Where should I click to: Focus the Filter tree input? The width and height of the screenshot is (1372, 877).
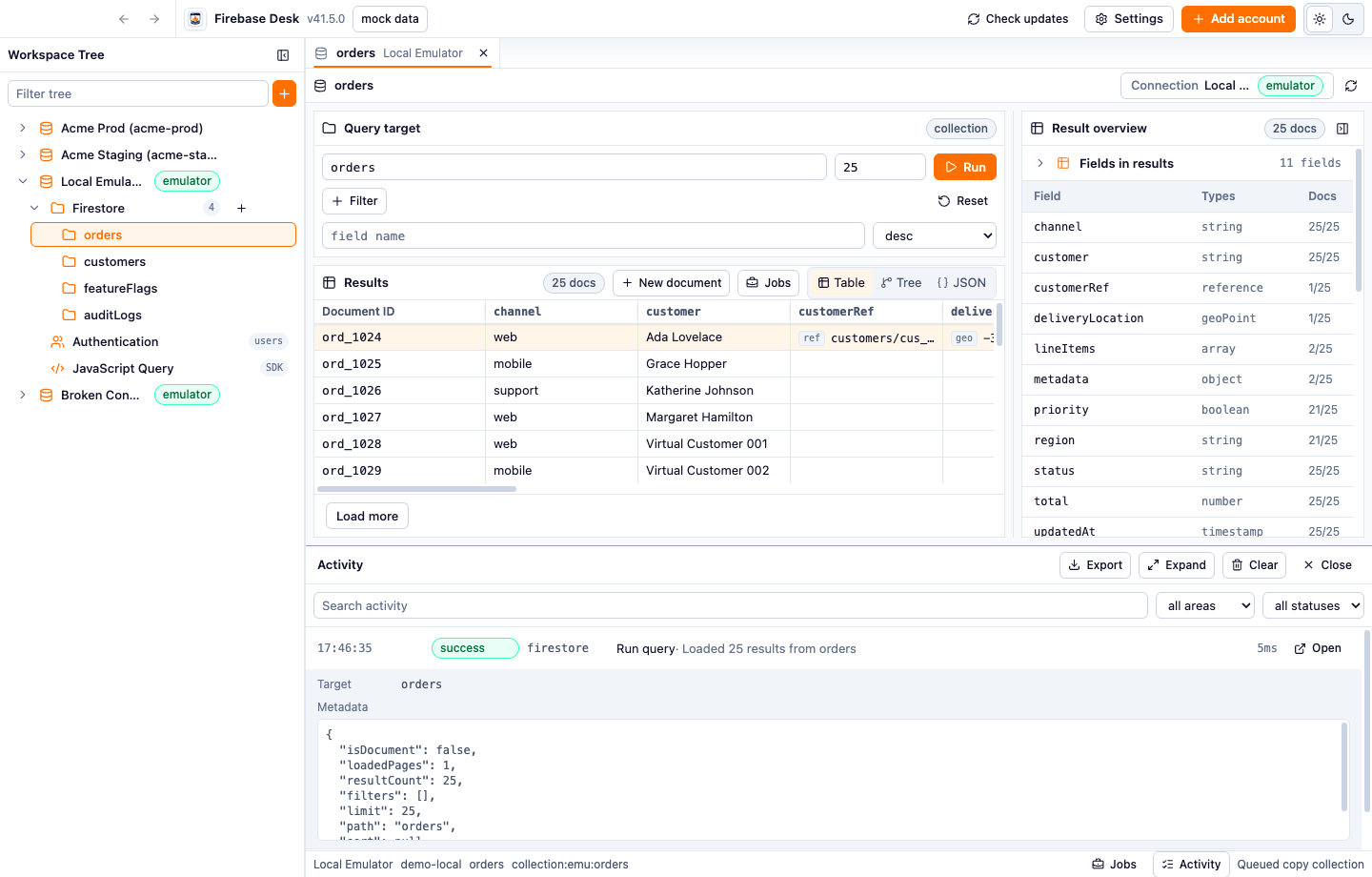click(x=138, y=93)
